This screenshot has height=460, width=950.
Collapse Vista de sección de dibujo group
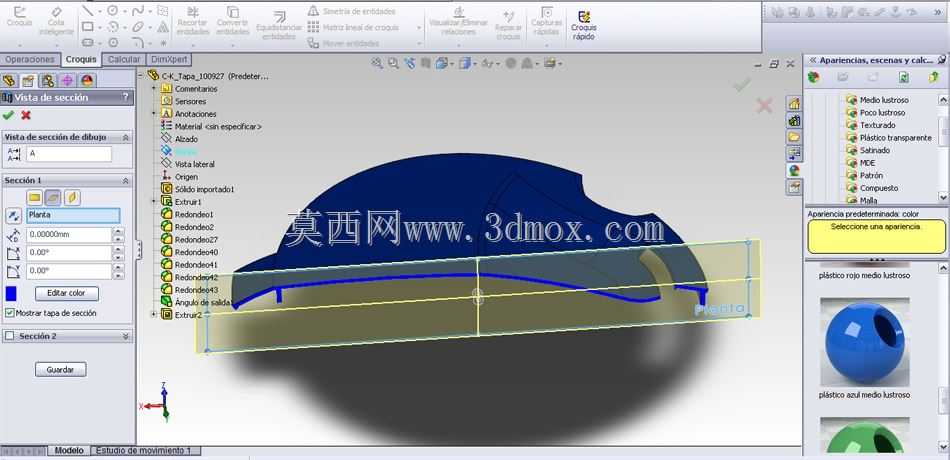pyautogui.click(x=125, y=138)
